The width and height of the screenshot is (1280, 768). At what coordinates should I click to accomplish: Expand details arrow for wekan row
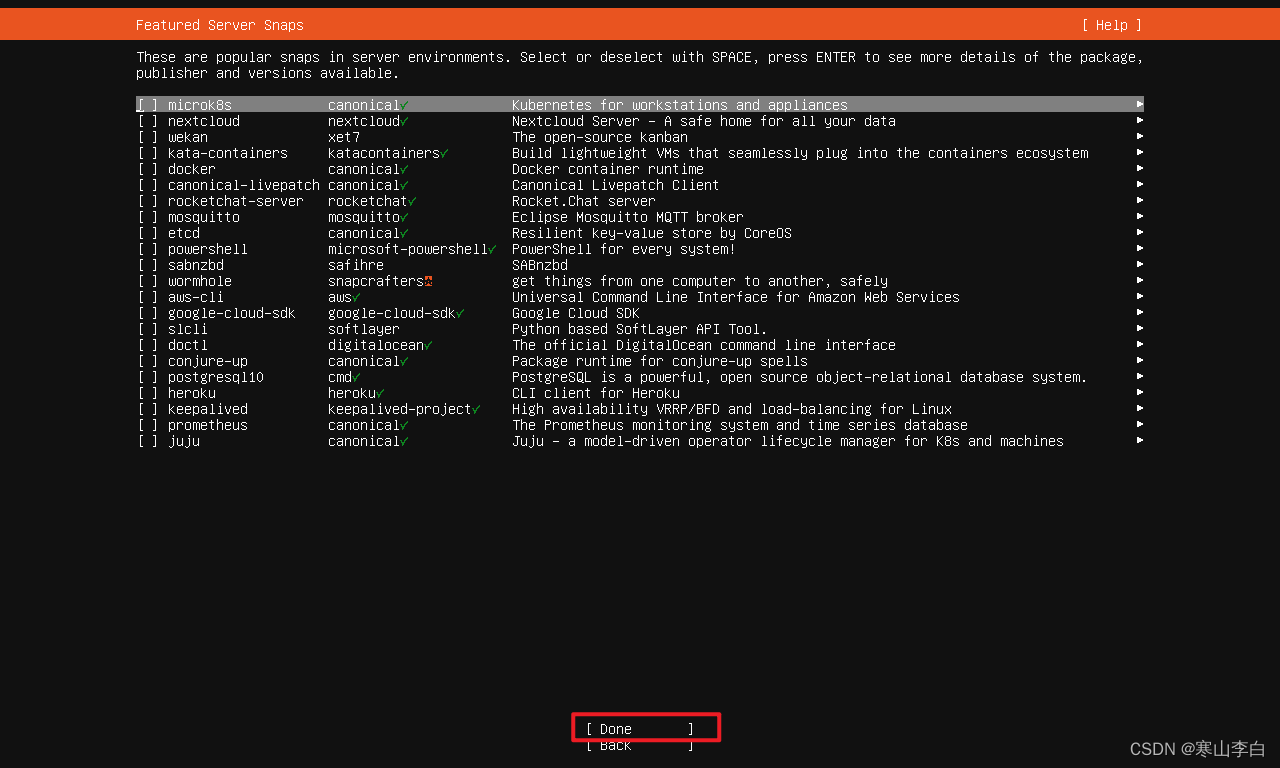tap(1140, 137)
